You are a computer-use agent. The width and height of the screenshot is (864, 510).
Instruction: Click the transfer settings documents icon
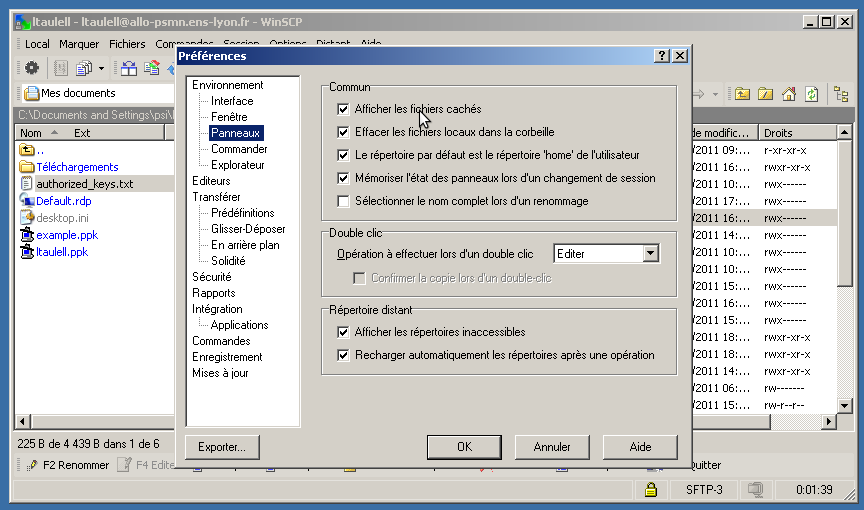pos(84,68)
